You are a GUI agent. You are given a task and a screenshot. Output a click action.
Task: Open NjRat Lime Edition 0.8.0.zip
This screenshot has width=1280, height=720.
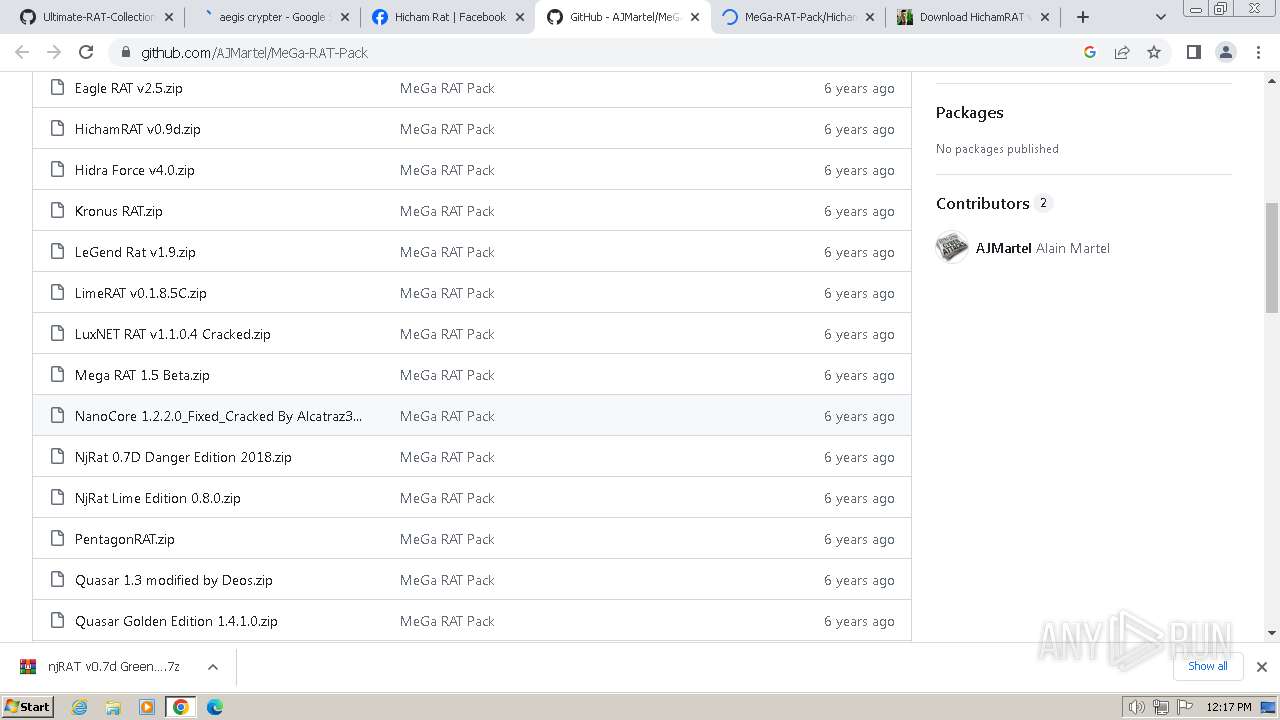click(x=157, y=498)
